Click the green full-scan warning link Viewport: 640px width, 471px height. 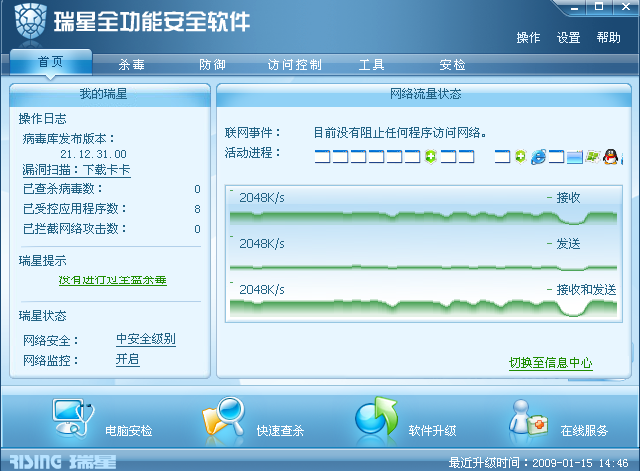pyautogui.click(x=113, y=280)
